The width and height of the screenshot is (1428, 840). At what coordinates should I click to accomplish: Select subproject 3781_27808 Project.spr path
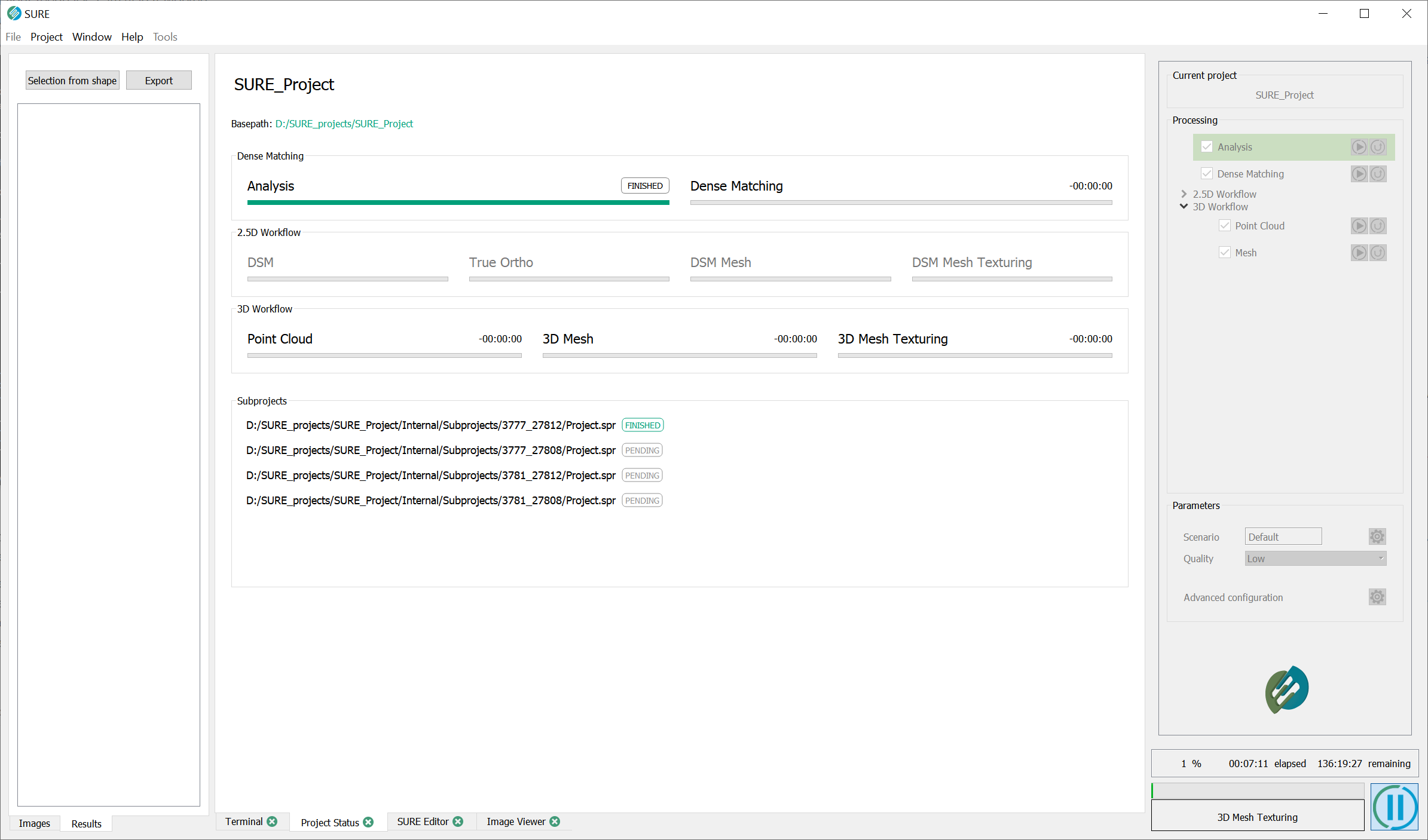pos(431,501)
